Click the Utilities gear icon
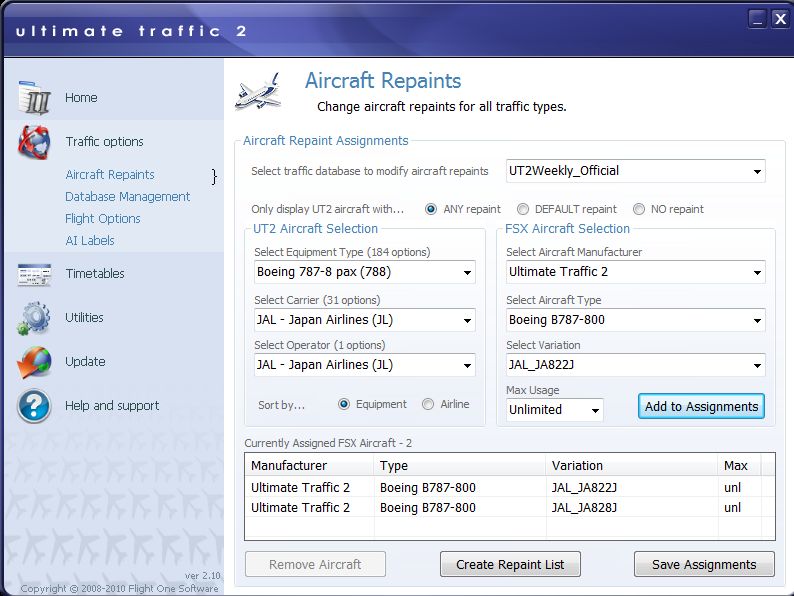The height and width of the screenshot is (596, 794). tap(34, 318)
